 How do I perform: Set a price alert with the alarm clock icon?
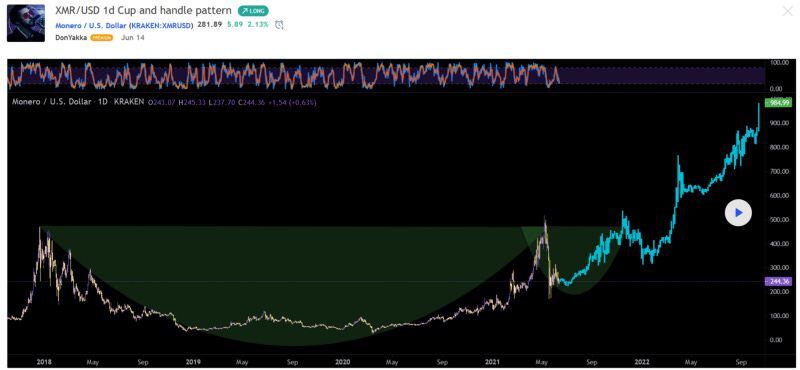[x=279, y=24]
